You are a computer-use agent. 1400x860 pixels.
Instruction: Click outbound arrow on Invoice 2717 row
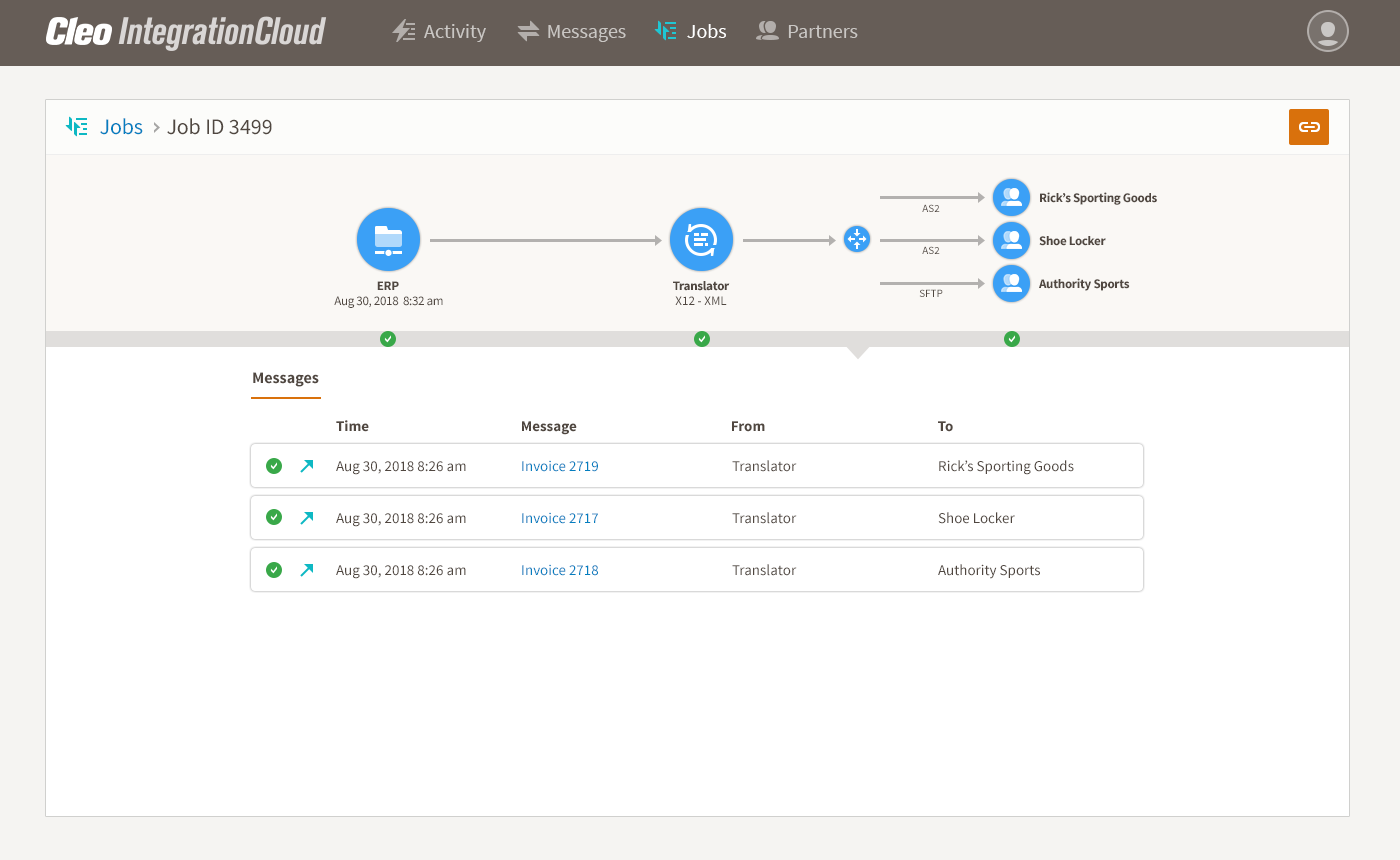(307, 518)
